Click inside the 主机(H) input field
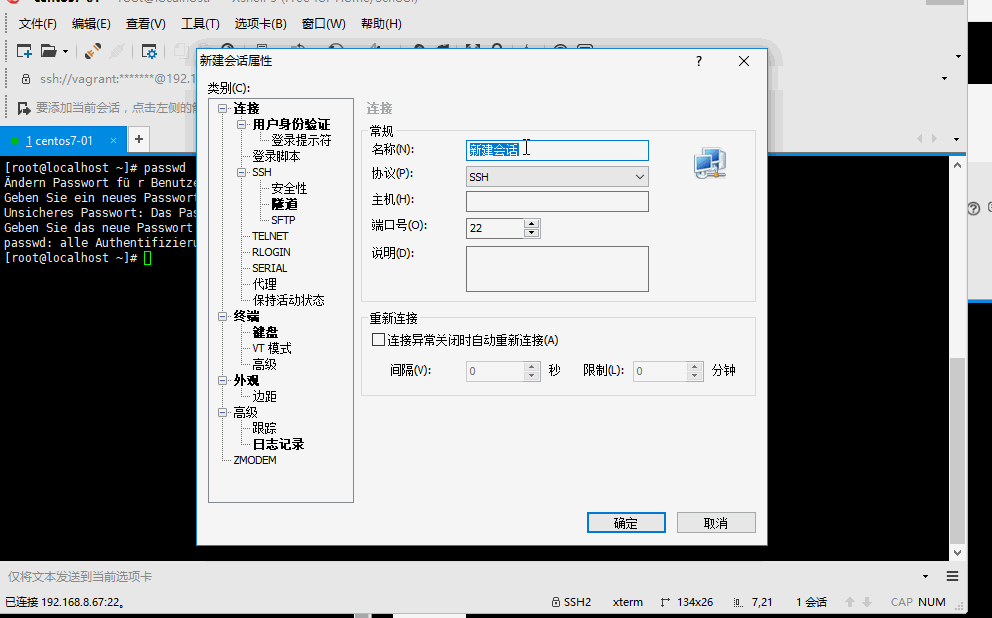Image resolution: width=992 pixels, height=618 pixels. [x=557, y=200]
